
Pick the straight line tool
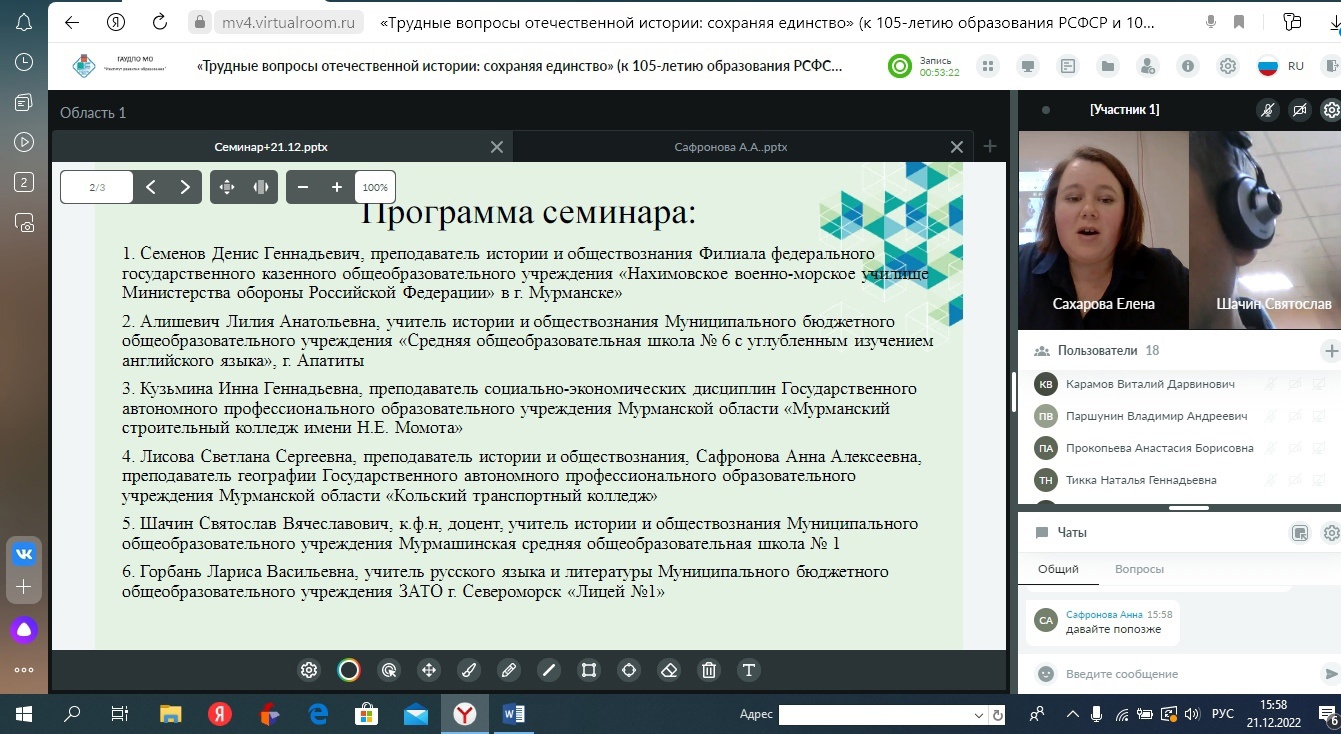pyautogui.click(x=548, y=670)
